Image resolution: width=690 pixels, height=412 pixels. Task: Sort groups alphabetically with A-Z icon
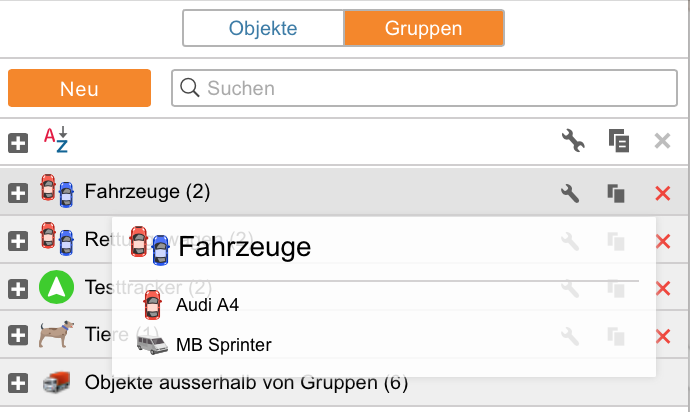55,141
